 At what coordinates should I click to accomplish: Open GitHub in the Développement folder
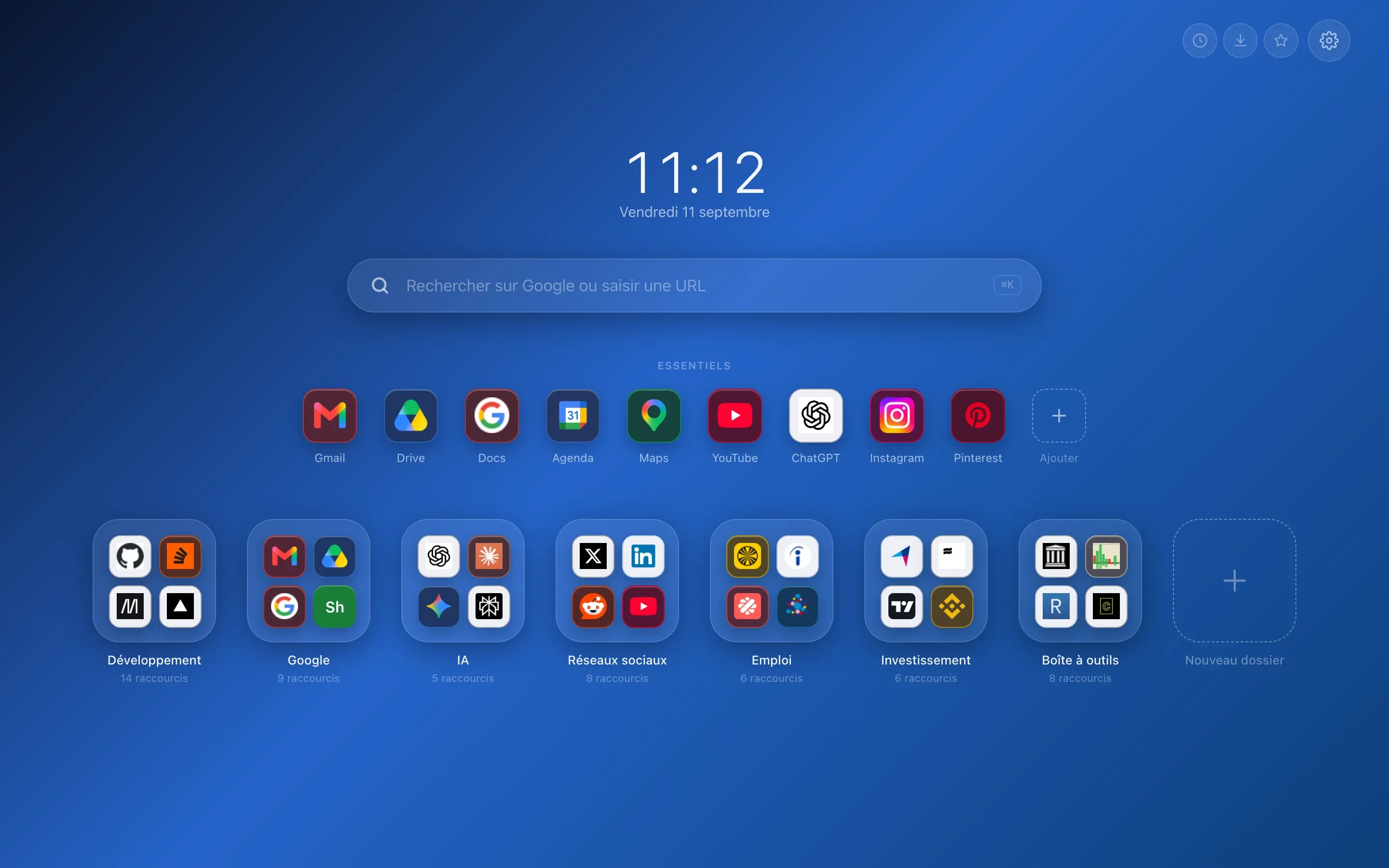pos(130,556)
